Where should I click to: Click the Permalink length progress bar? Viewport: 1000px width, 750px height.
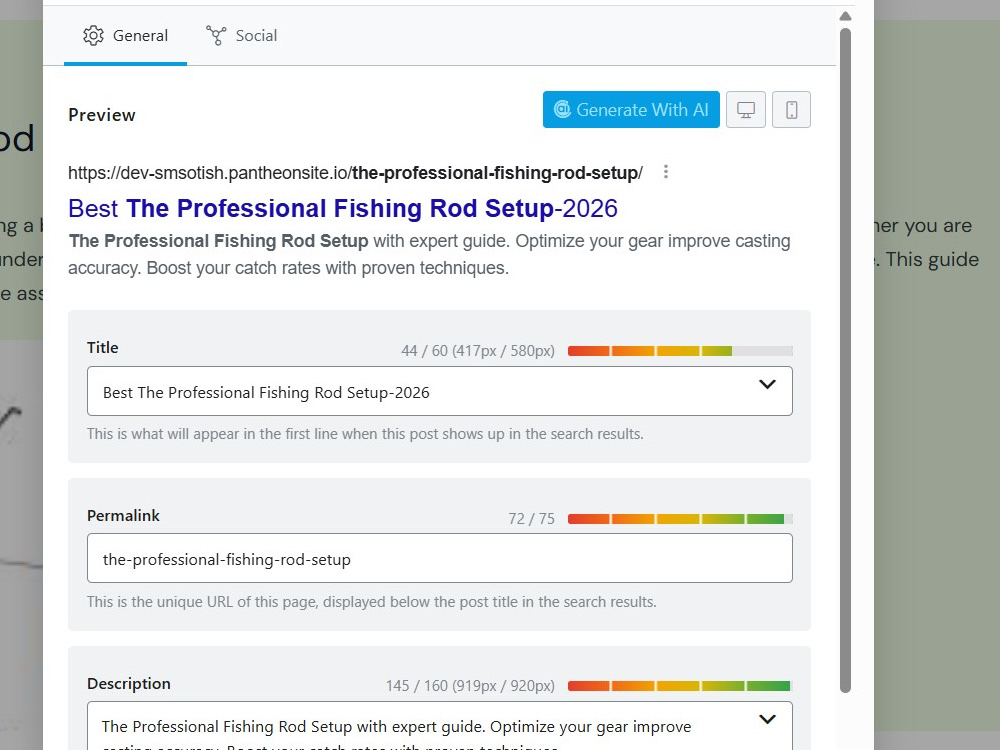680,518
